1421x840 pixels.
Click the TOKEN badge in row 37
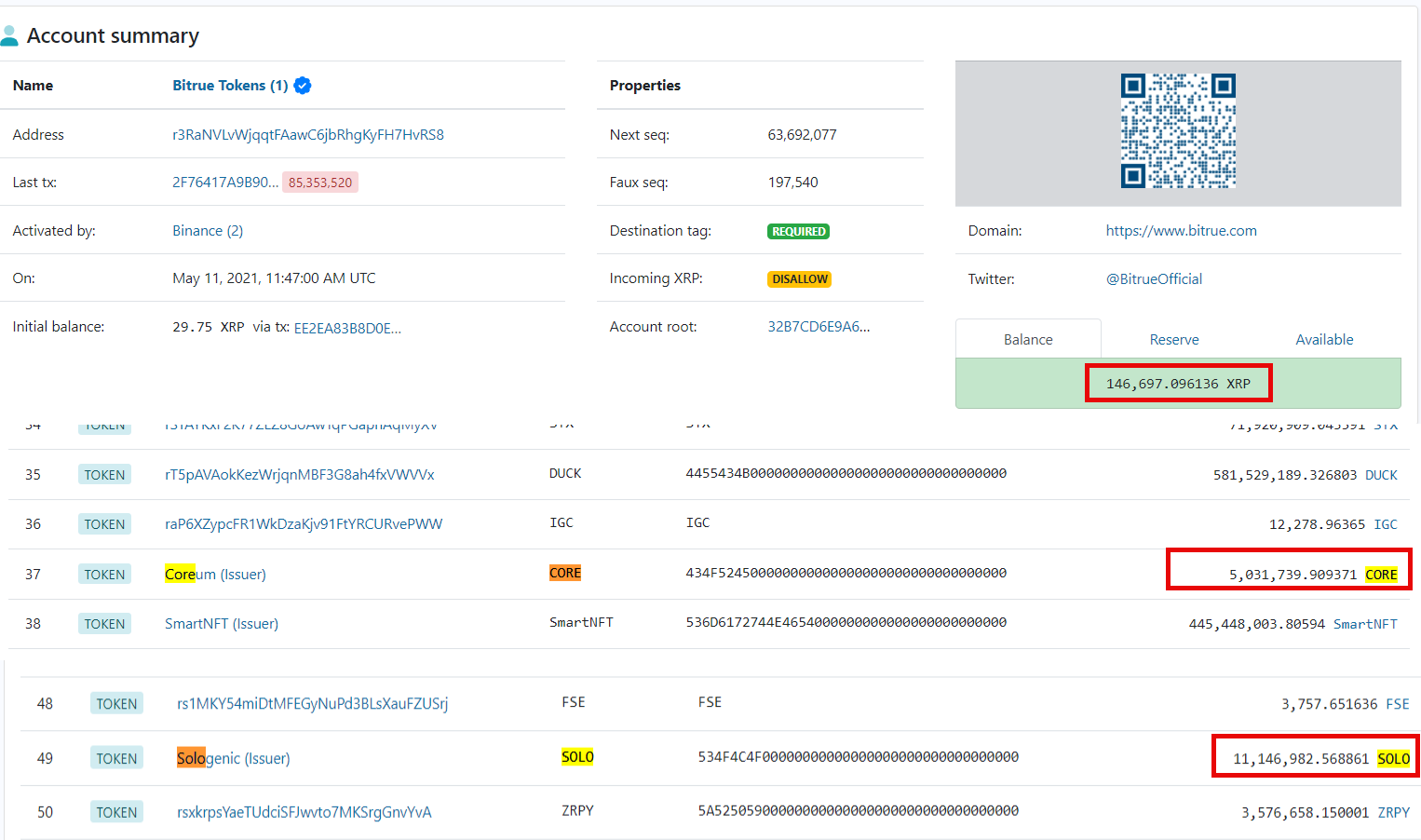pos(104,575)
